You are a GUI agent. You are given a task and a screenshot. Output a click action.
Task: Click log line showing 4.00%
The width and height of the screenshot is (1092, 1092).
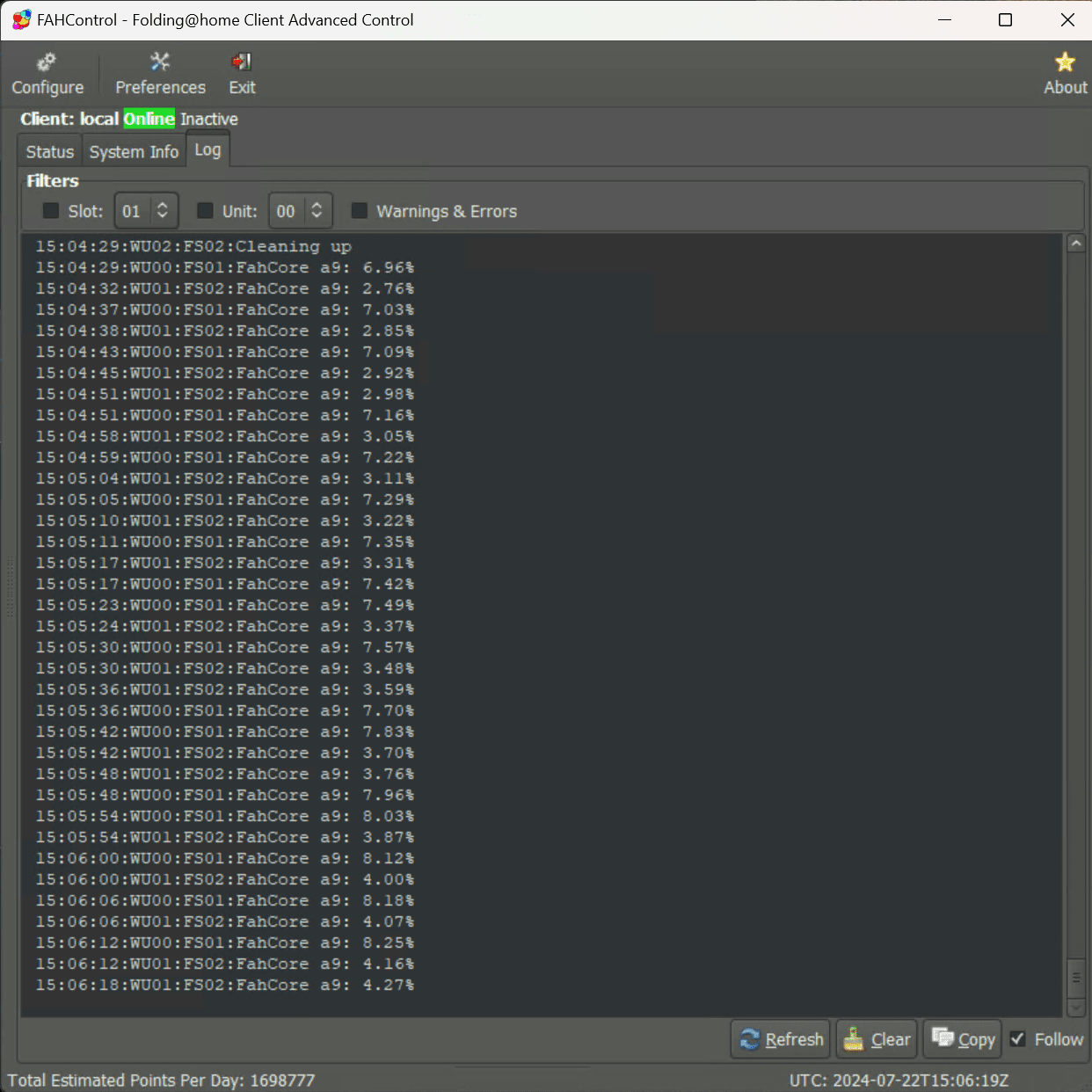[225, 879]
